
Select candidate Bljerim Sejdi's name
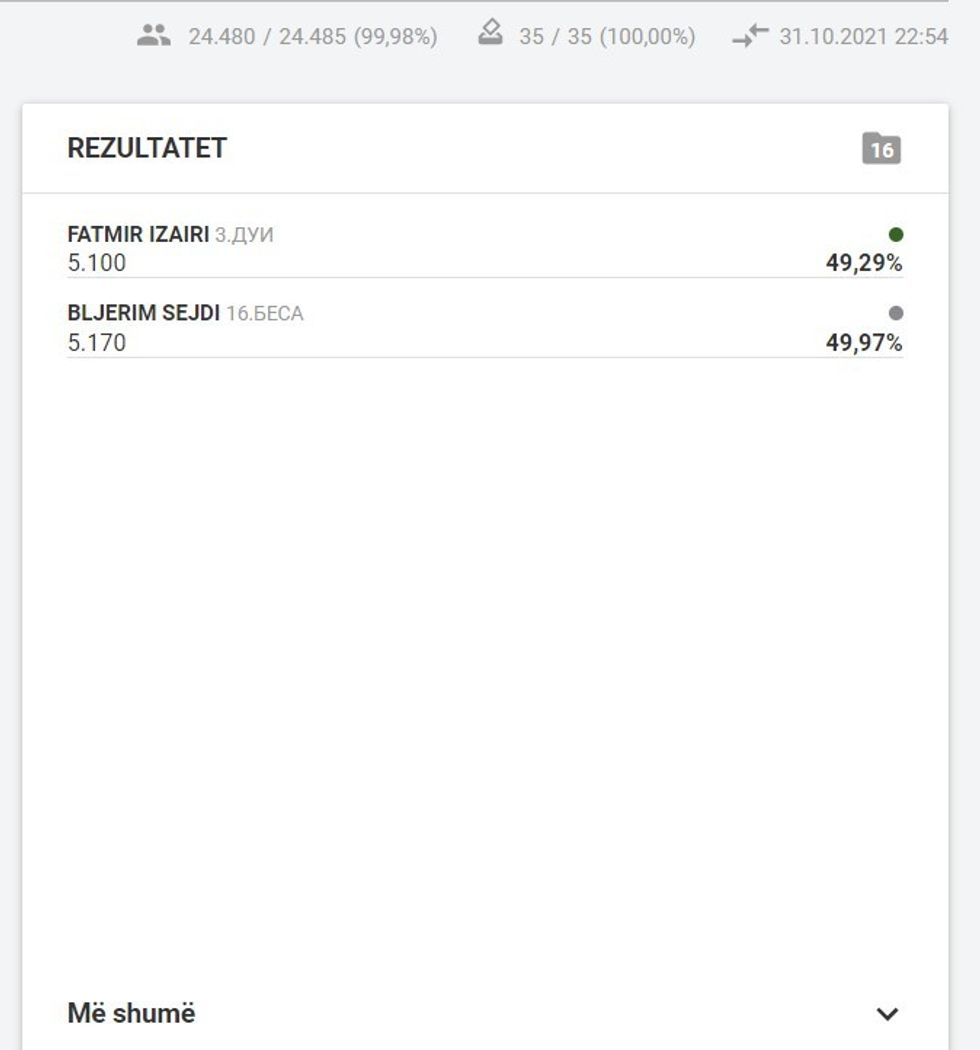143,314
